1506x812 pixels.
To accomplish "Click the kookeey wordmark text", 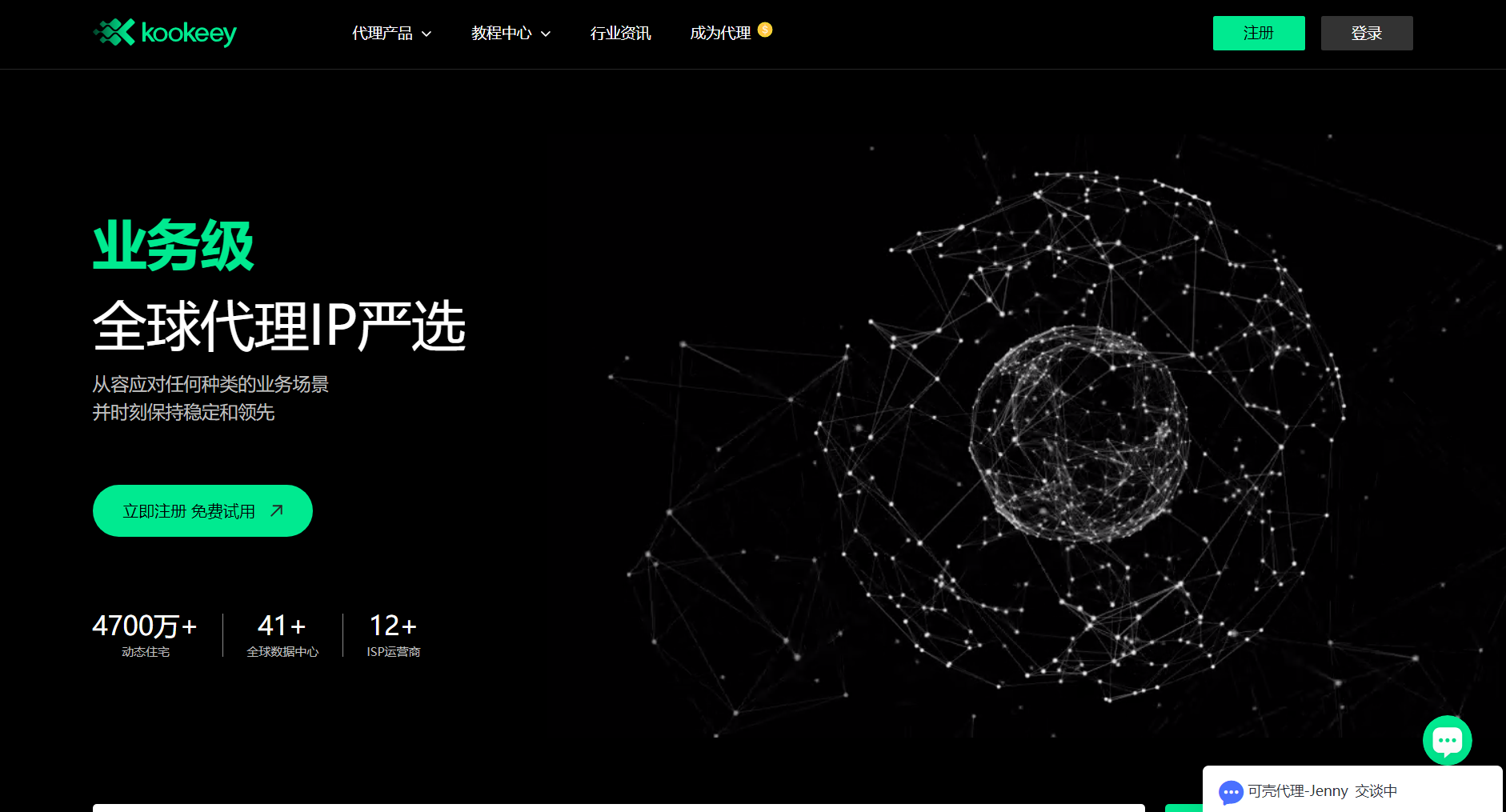I will 189,33.
